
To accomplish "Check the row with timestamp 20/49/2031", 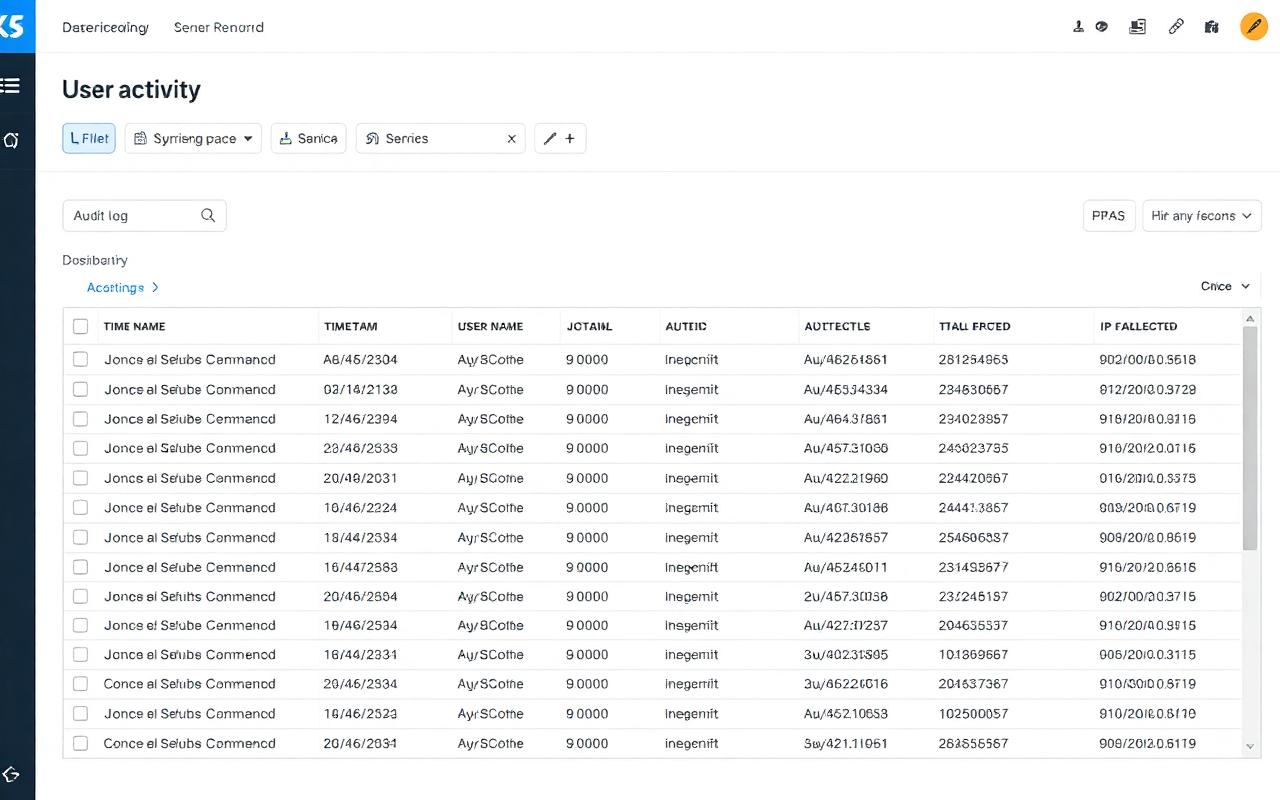I will (81, 478).
